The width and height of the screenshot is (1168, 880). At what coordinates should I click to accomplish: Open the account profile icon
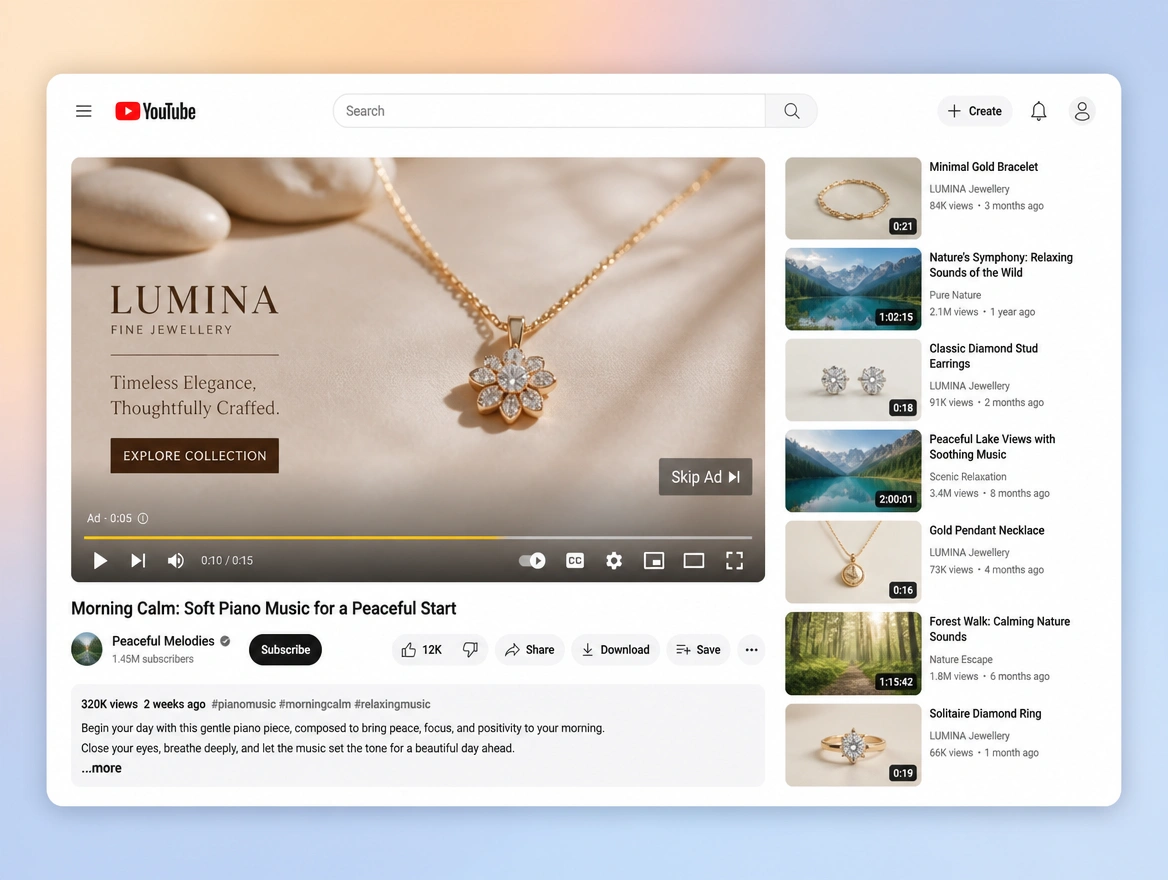point(1082,111)
